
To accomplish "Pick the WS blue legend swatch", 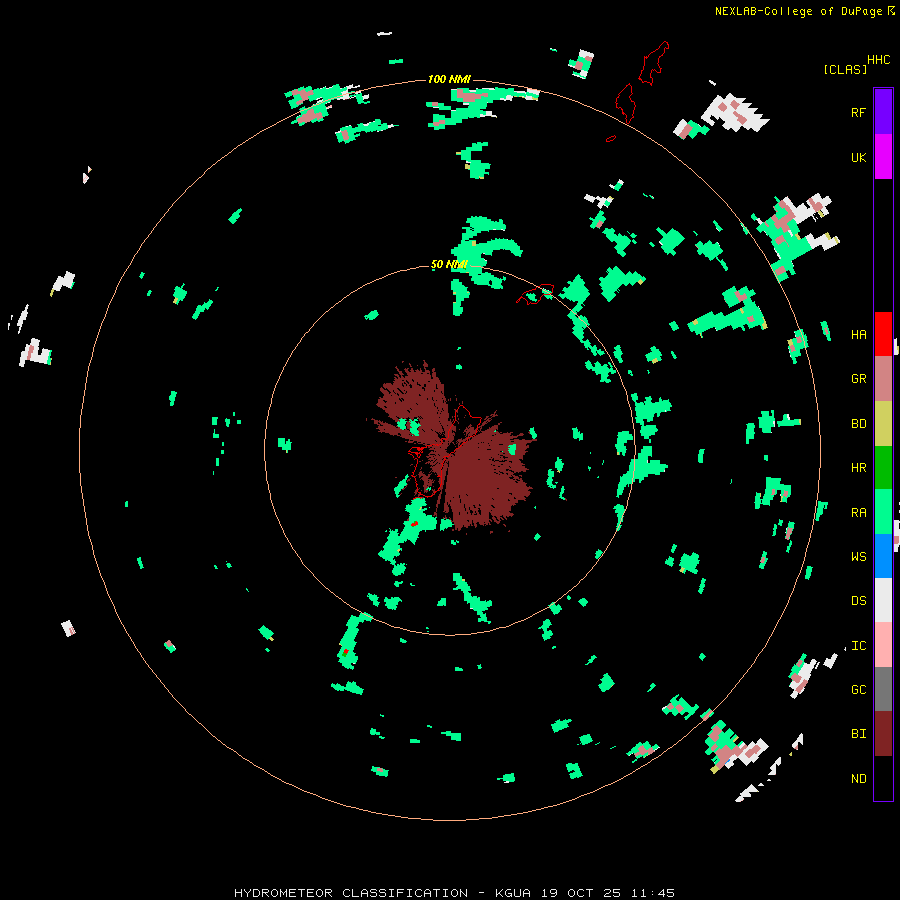I will click(883, 556).
